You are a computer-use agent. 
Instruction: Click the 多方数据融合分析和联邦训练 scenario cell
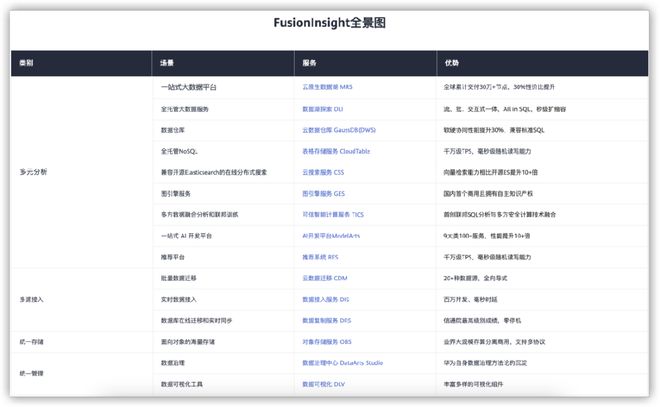(200, 214)
